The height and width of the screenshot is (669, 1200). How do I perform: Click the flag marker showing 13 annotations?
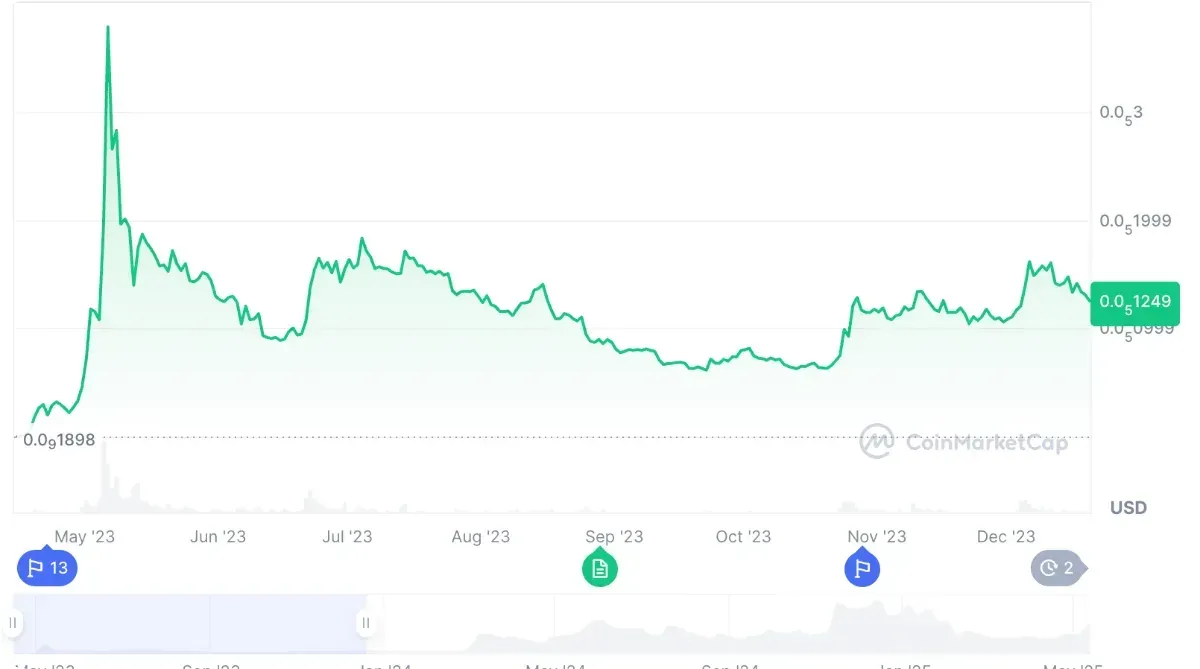[47, 568]
